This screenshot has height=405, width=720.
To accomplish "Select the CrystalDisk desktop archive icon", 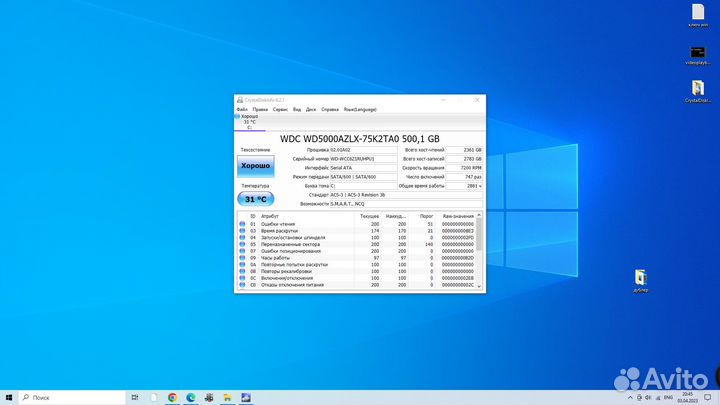I will (698, 91).
